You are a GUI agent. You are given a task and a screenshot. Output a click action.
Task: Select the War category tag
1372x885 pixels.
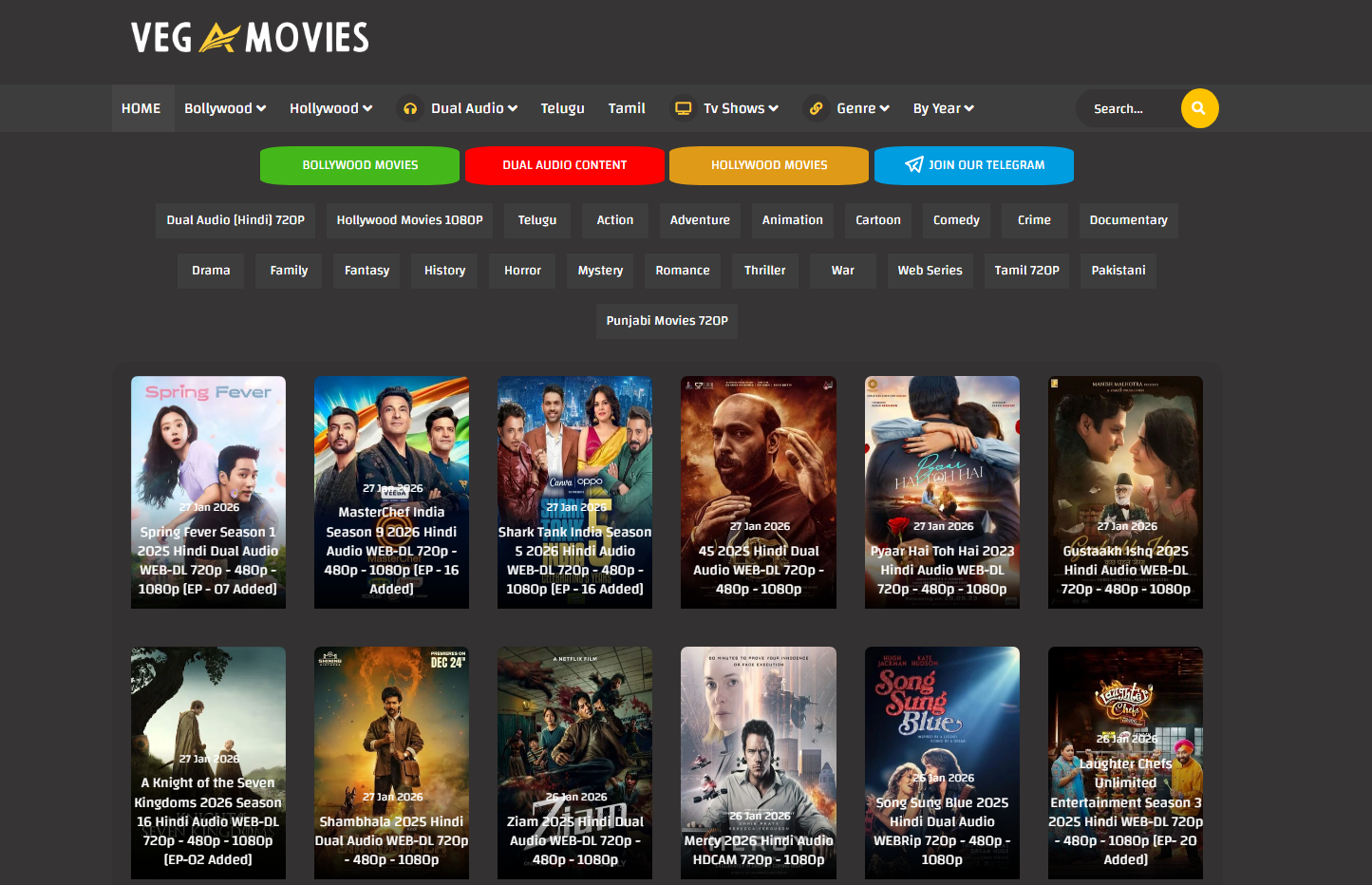point(843,271)
